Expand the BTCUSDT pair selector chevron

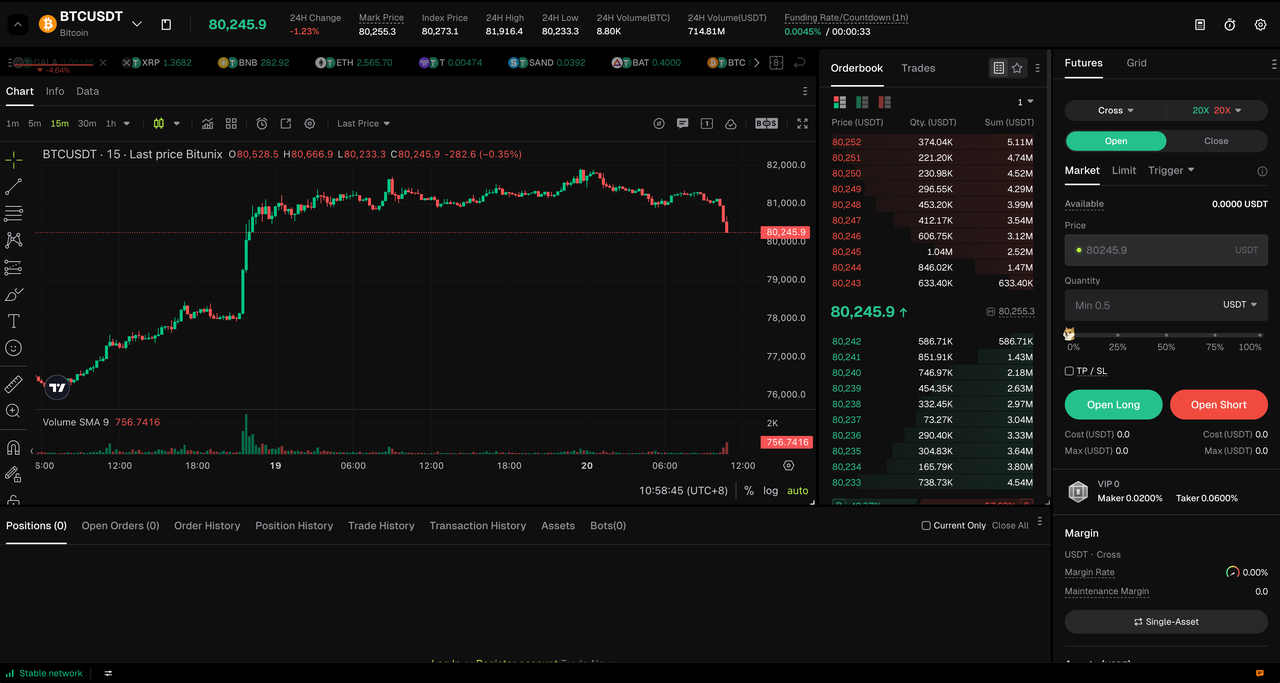click(137, 24)
